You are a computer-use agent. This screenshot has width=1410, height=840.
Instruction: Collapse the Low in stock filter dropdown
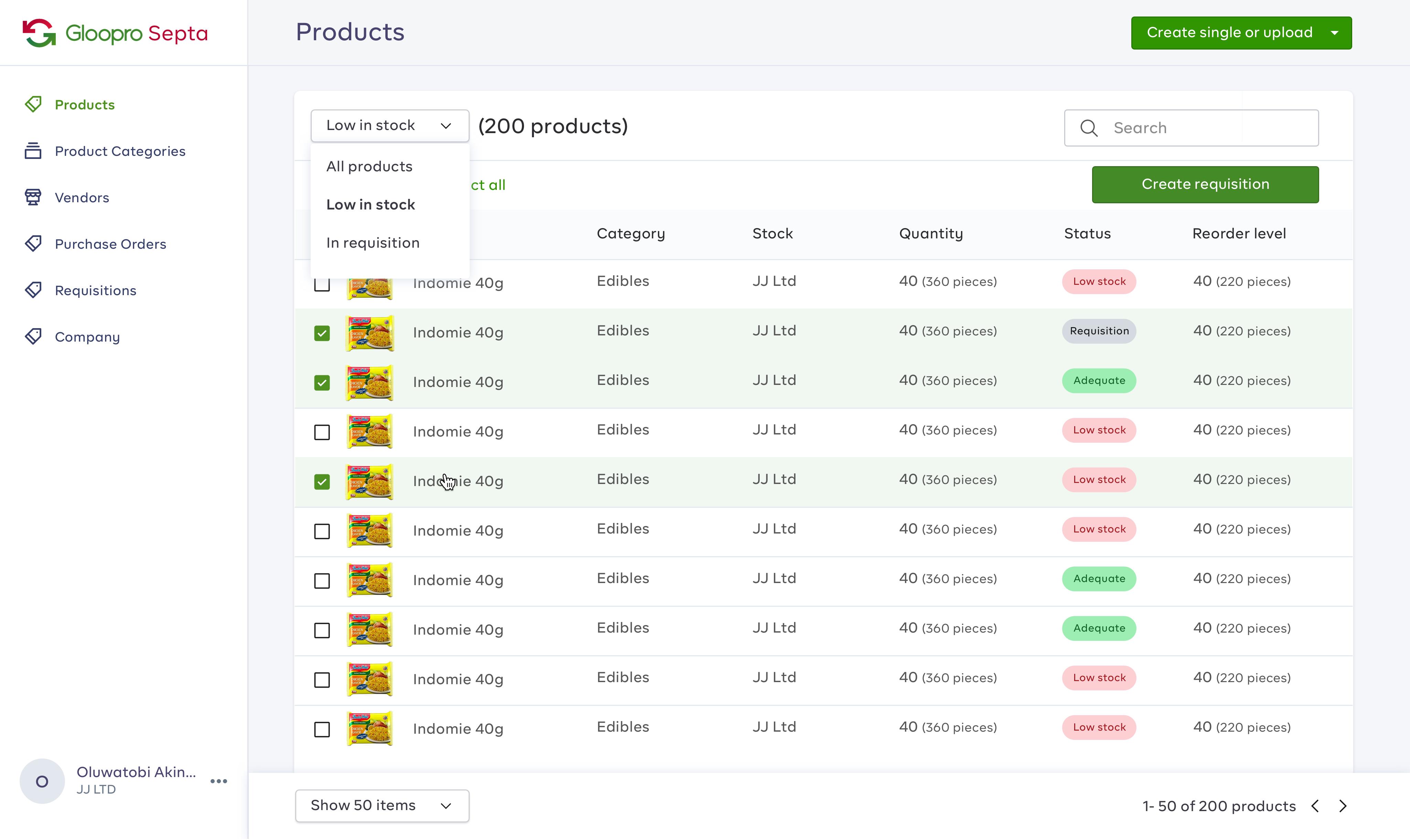[x=389, y=126]
